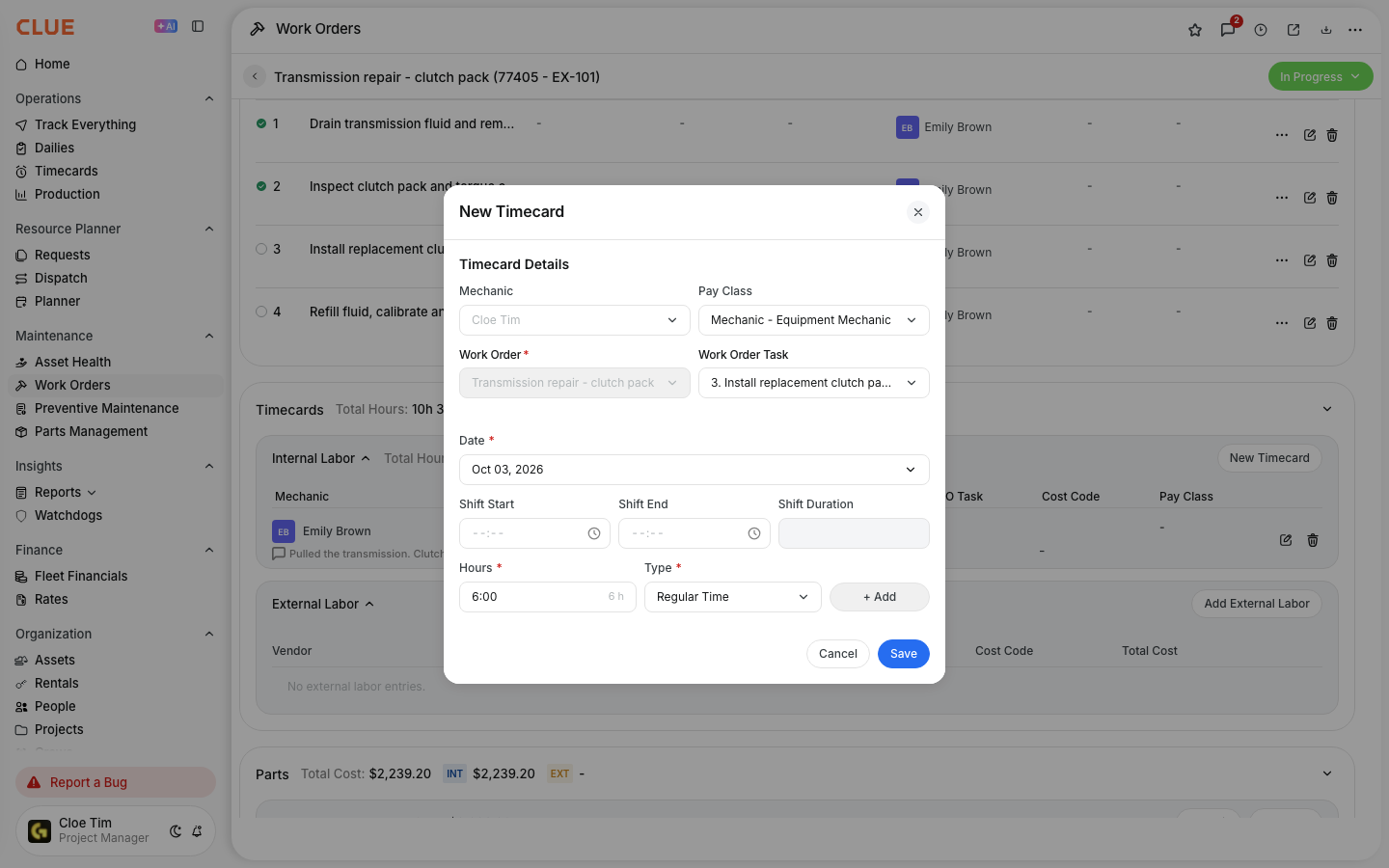Viewport: 1389px width, 868px height.
Task: Collapse the Operations sidebar group
Action: click(209, 98)
